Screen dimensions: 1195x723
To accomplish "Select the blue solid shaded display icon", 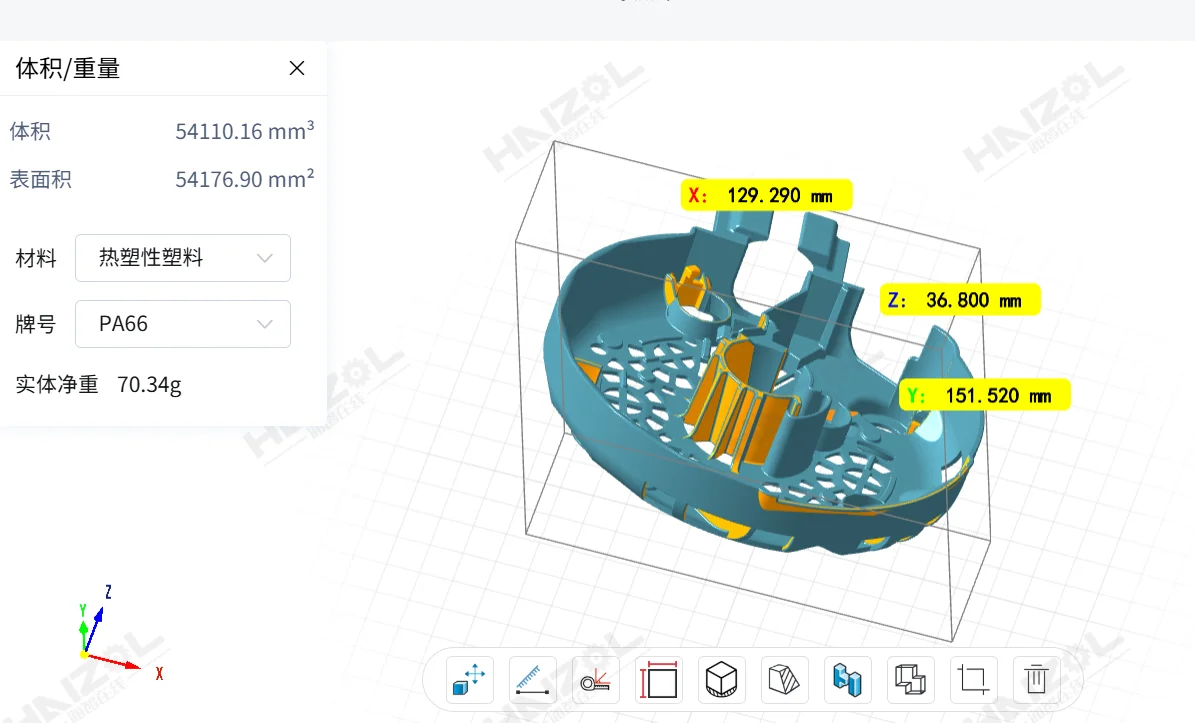I will click(847, 679).
